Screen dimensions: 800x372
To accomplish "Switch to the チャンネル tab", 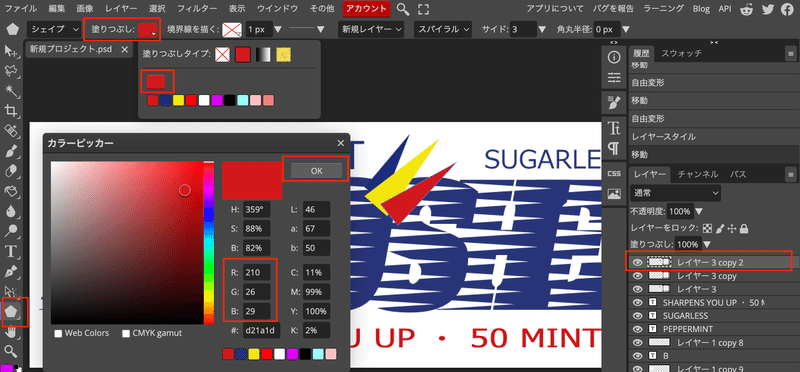I will [x=697, y=174].
